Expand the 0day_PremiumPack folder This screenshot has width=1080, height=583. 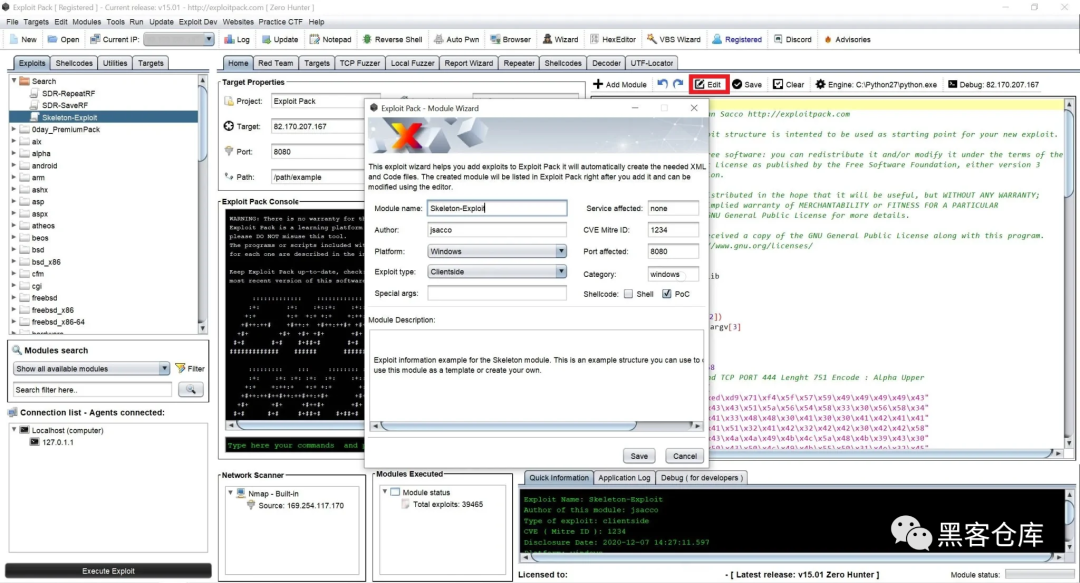[x=14, y=129]
